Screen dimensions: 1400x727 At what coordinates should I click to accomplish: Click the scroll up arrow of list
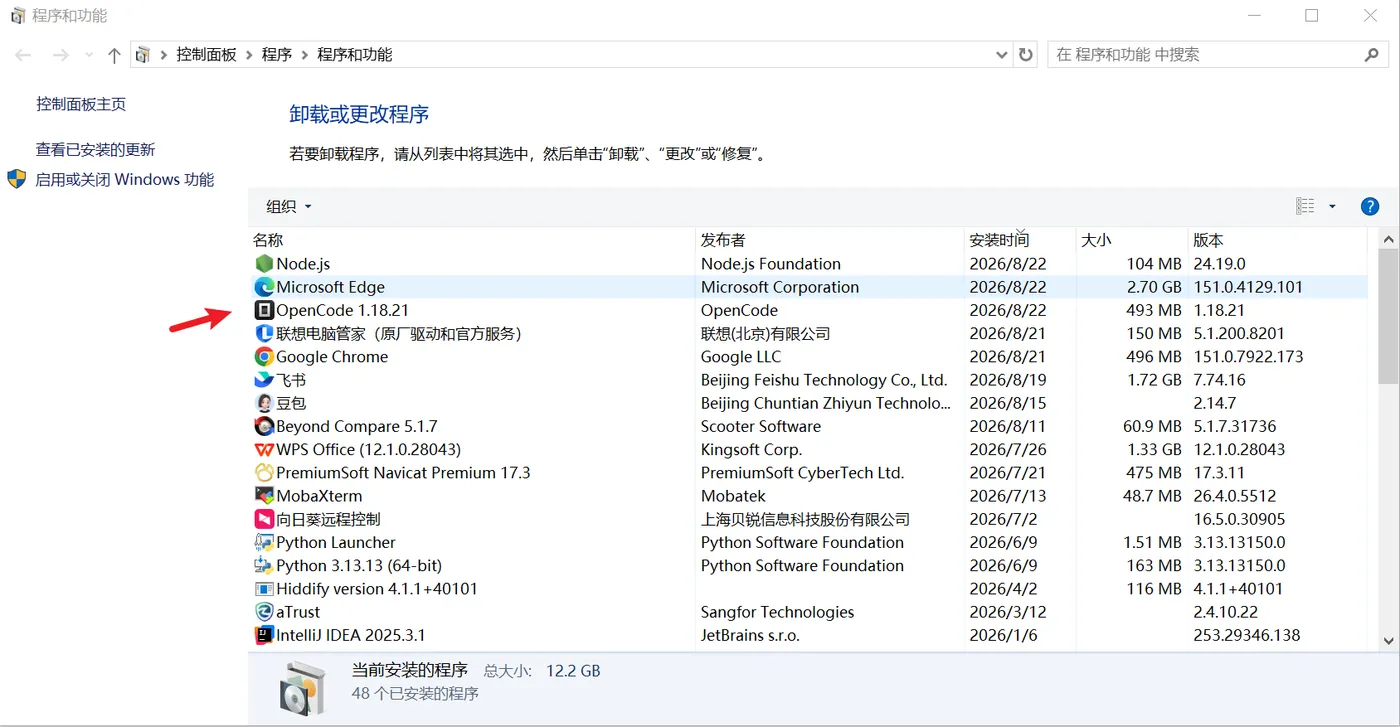pos(1388,240)
